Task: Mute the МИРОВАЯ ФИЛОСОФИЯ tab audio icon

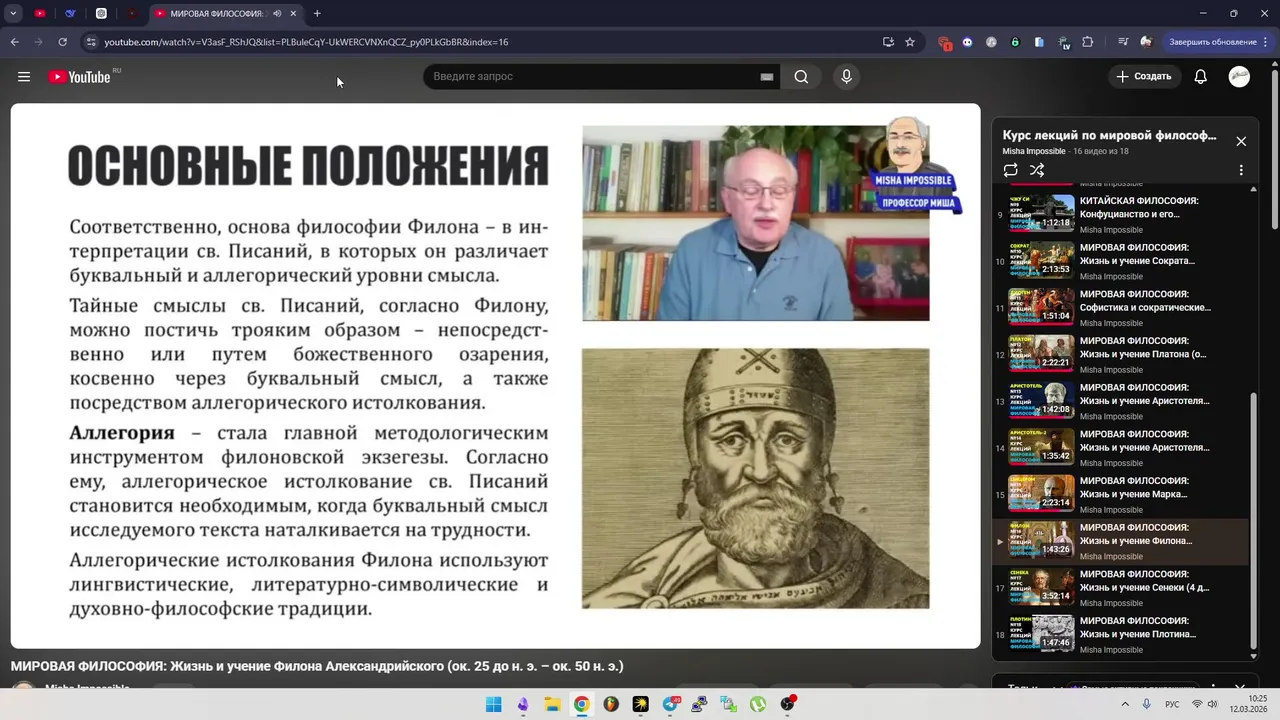Action: (277, 14)
